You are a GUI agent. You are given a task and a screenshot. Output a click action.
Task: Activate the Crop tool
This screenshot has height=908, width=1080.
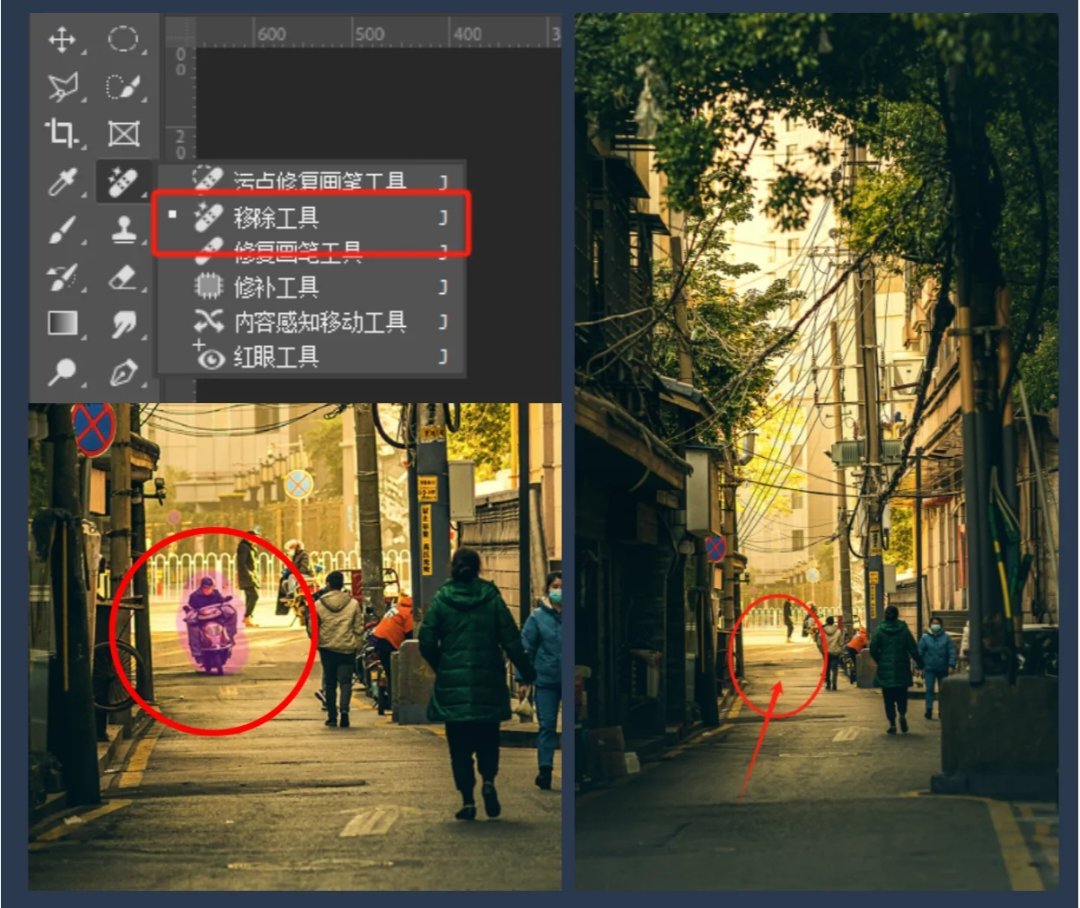62,134
